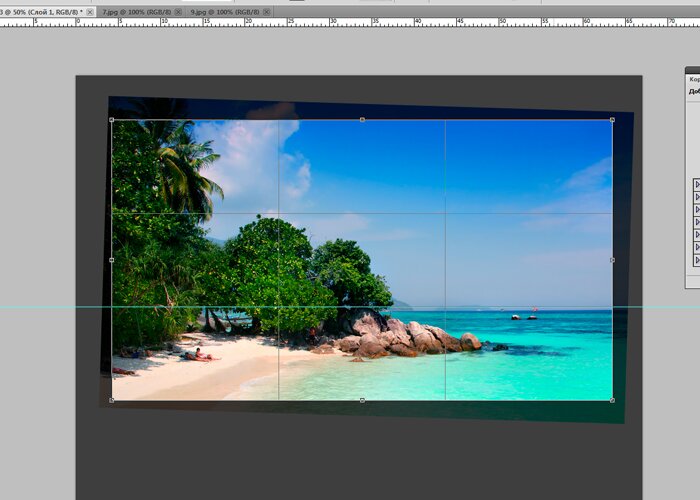Click the bottom-left crop corner handle
This screenshot has height=500, width=700.
tap(112, 400)
